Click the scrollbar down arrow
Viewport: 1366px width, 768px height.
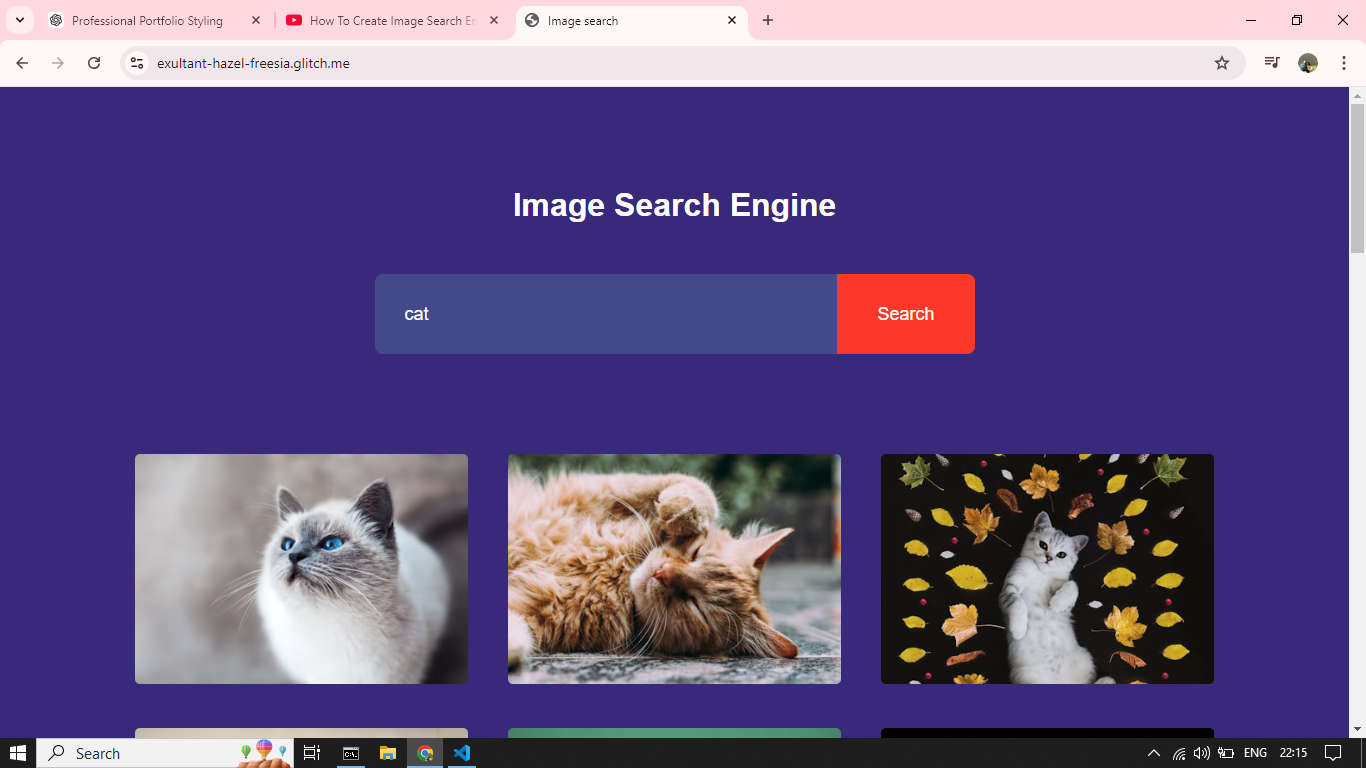tap(1358, 729)
